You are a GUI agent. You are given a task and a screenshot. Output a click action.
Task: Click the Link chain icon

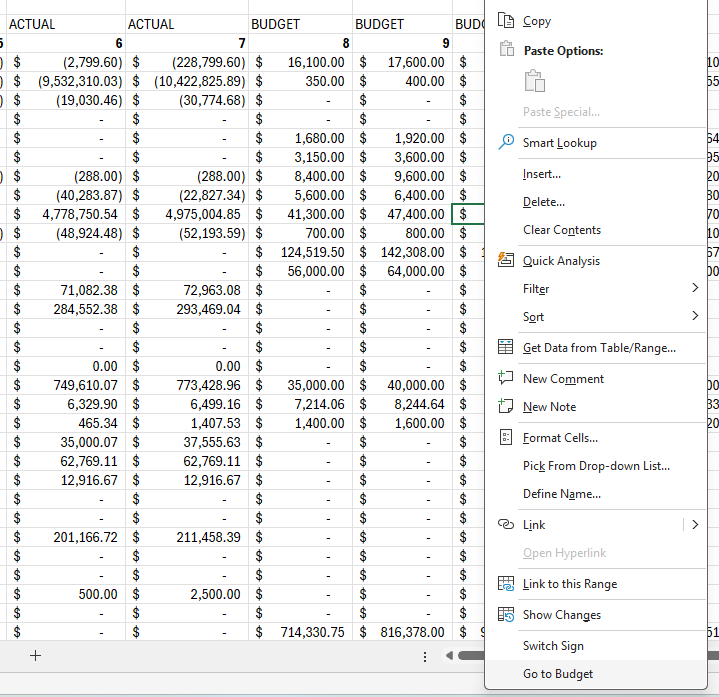click(506, 525)
